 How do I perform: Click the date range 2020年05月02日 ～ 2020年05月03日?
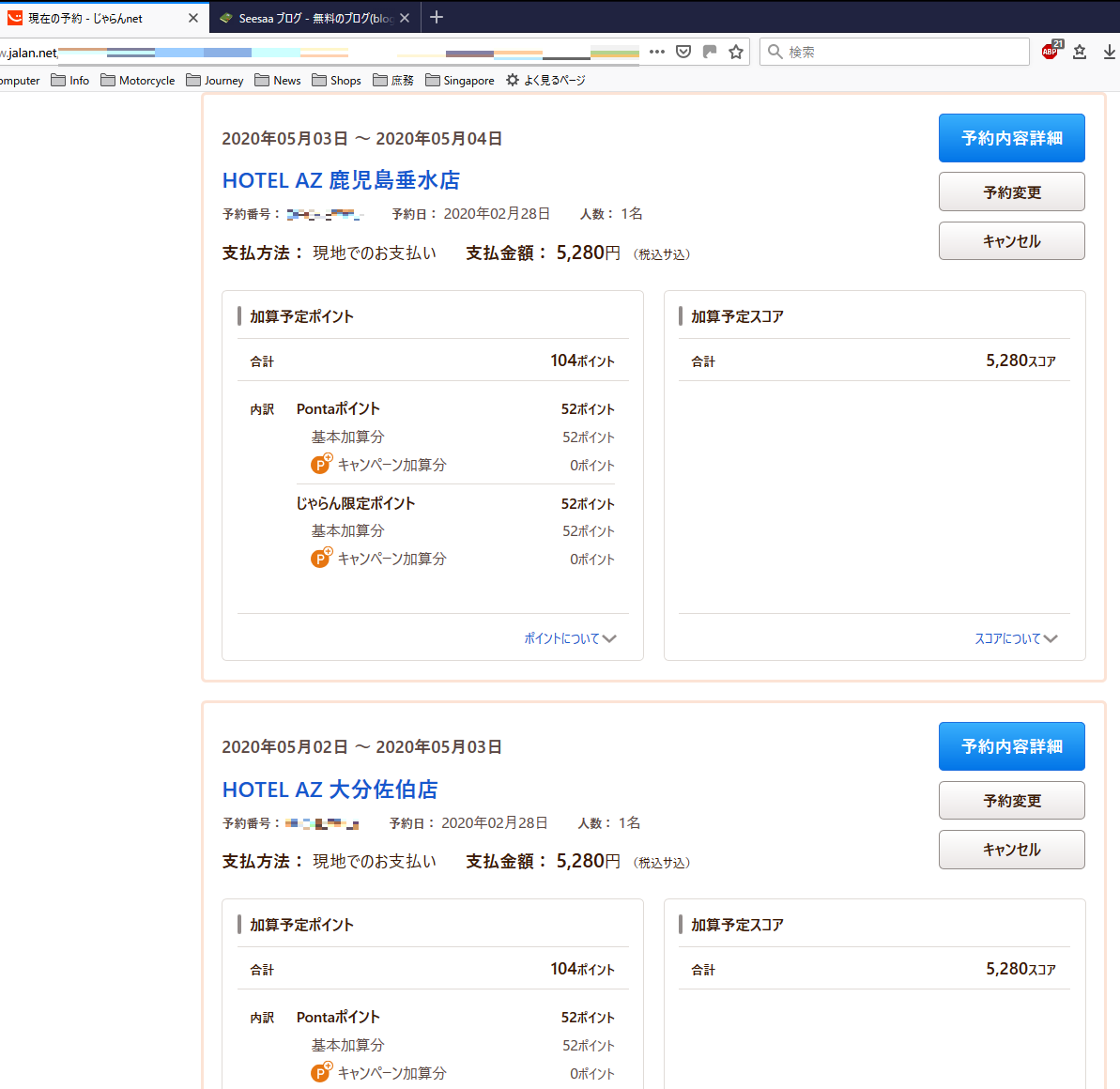click(x=362, y=747)
